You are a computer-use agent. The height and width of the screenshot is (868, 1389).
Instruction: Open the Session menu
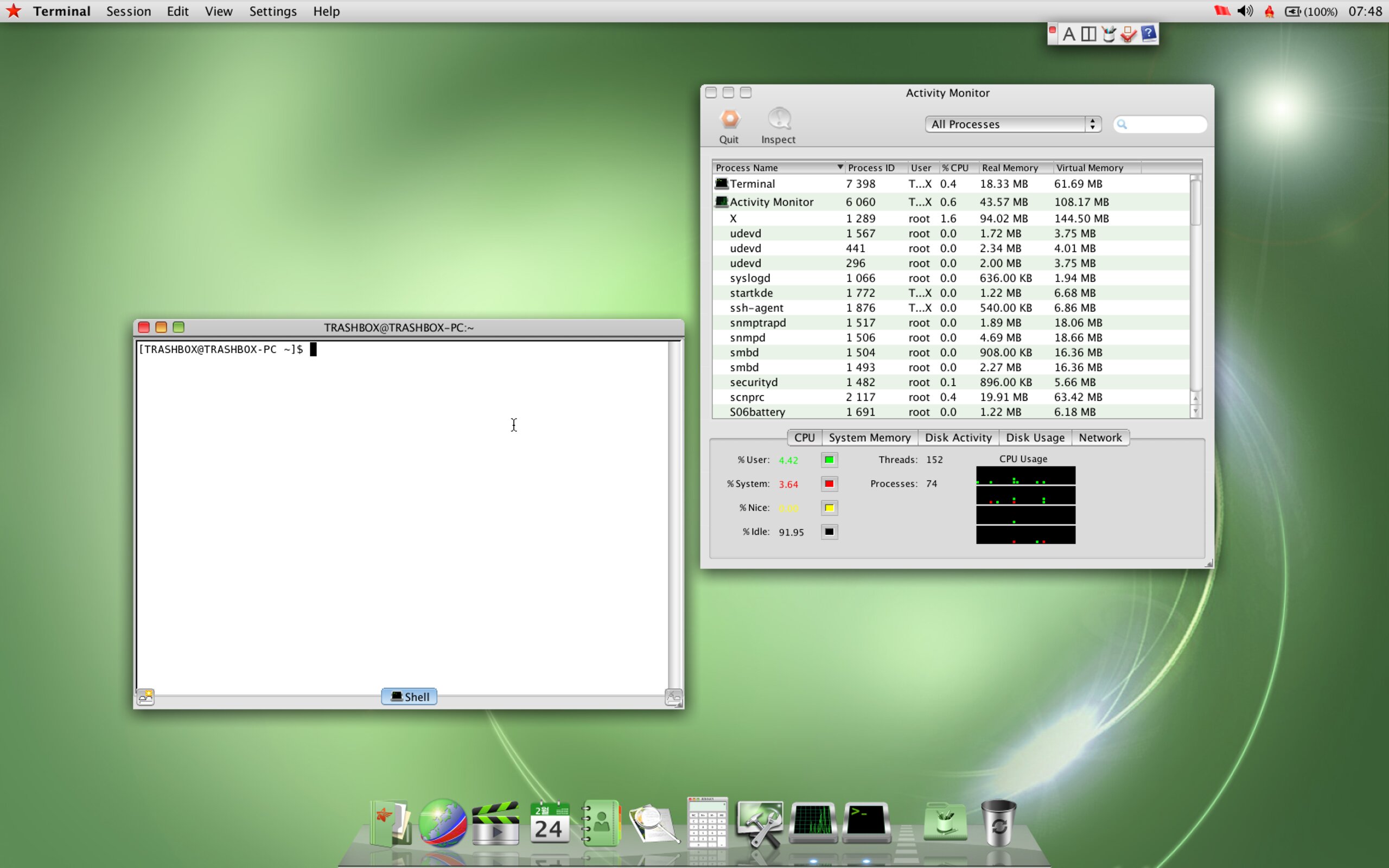pyautogui.click(x=129, y=11)
